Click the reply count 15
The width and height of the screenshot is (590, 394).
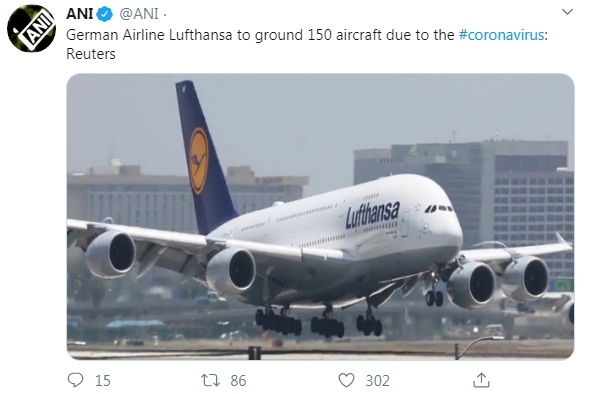103,381
